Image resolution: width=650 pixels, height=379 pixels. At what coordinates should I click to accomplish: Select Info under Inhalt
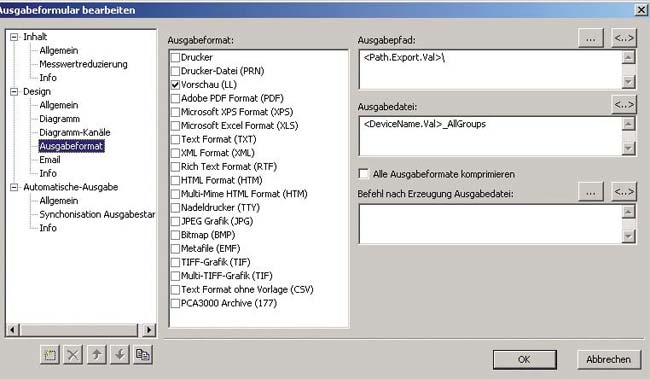click(48, 78)
